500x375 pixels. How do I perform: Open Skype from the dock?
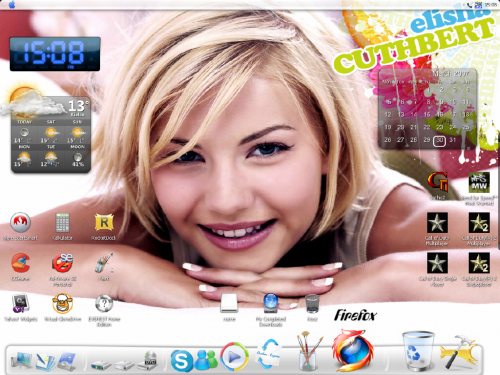[181, 361]
